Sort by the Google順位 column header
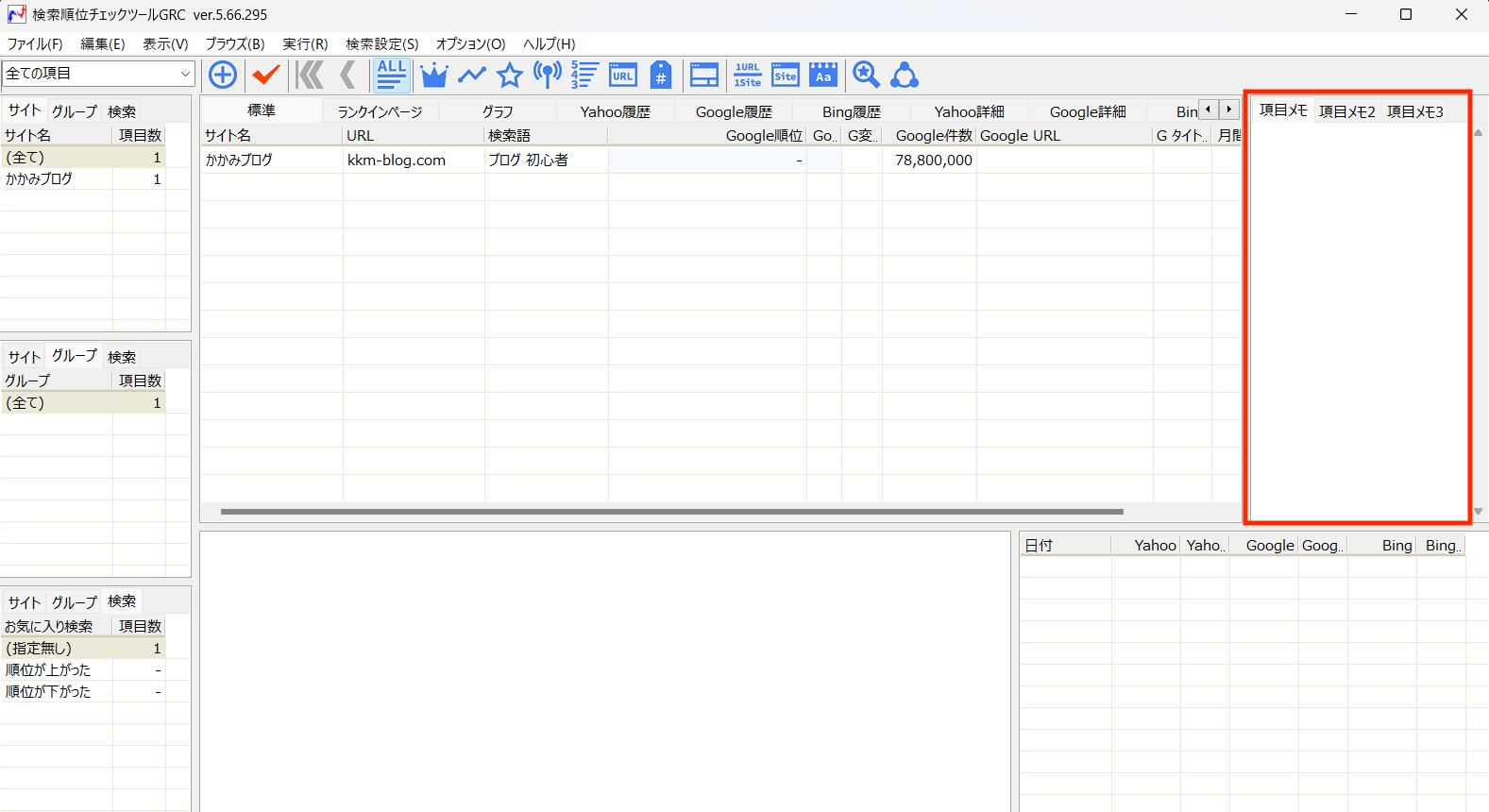The image size is (1489, 812). point(707,135)
